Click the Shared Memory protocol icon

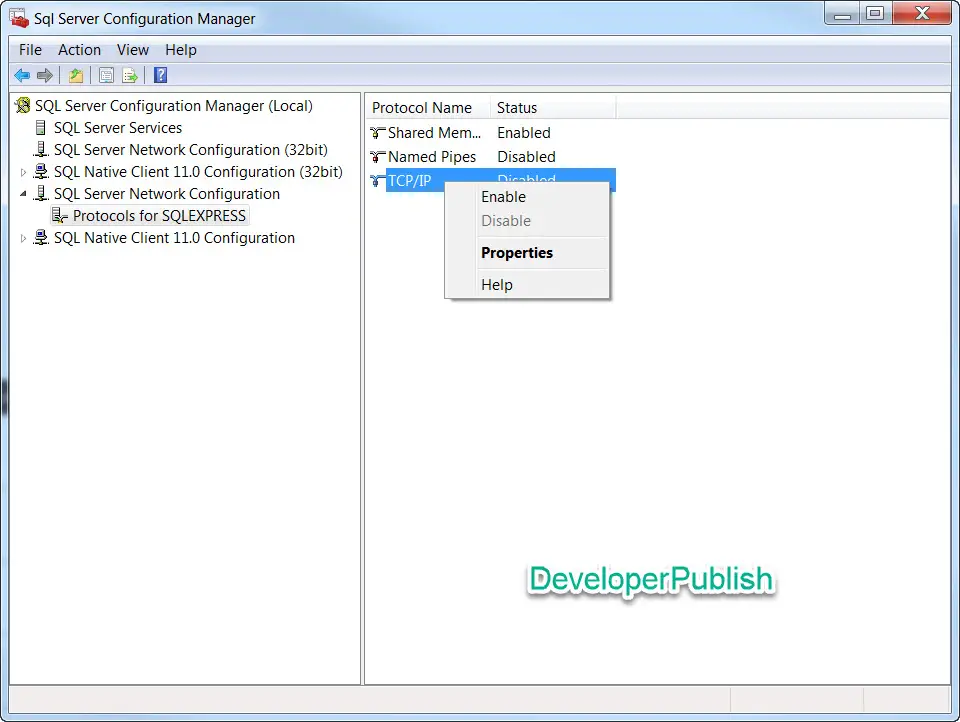(378, 132)
